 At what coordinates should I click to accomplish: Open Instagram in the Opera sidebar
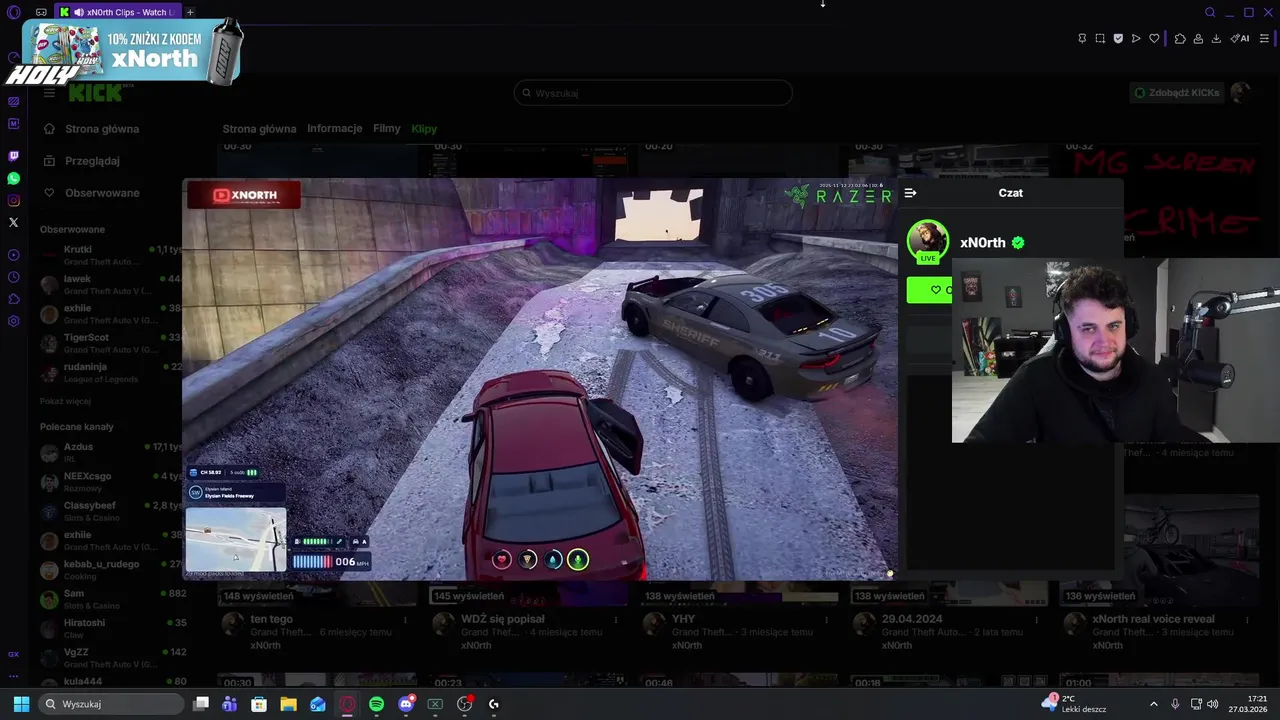coord(13,201)
